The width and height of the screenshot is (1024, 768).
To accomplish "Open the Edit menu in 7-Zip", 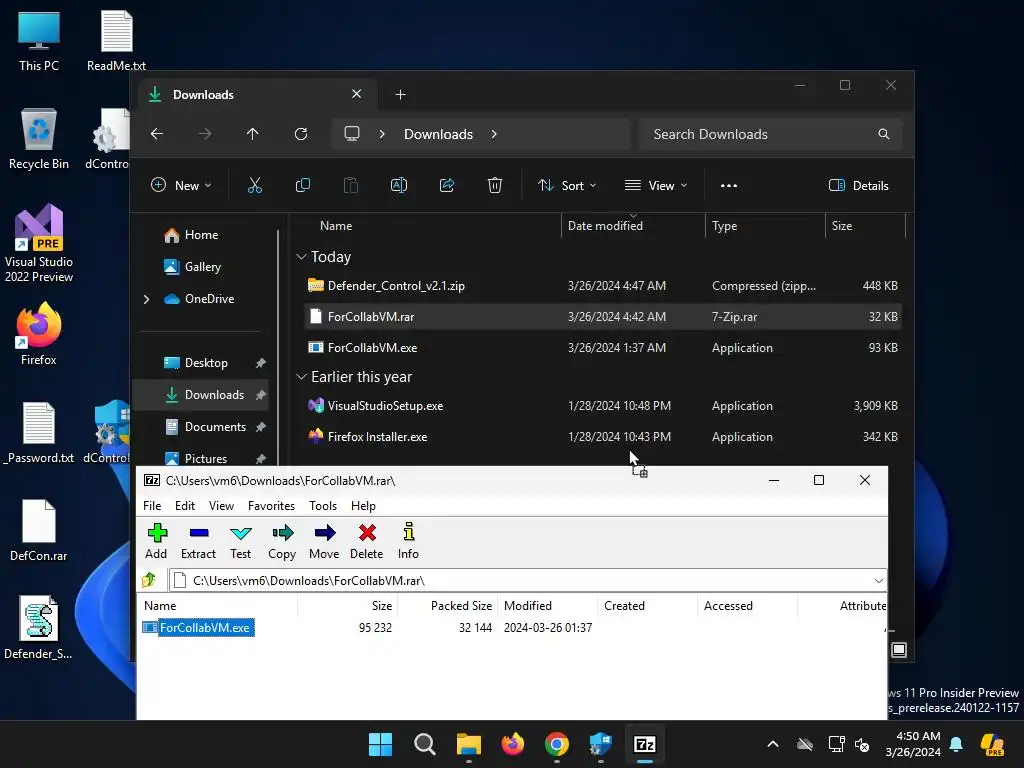I will pyautogui.click(x=185, y=505).
